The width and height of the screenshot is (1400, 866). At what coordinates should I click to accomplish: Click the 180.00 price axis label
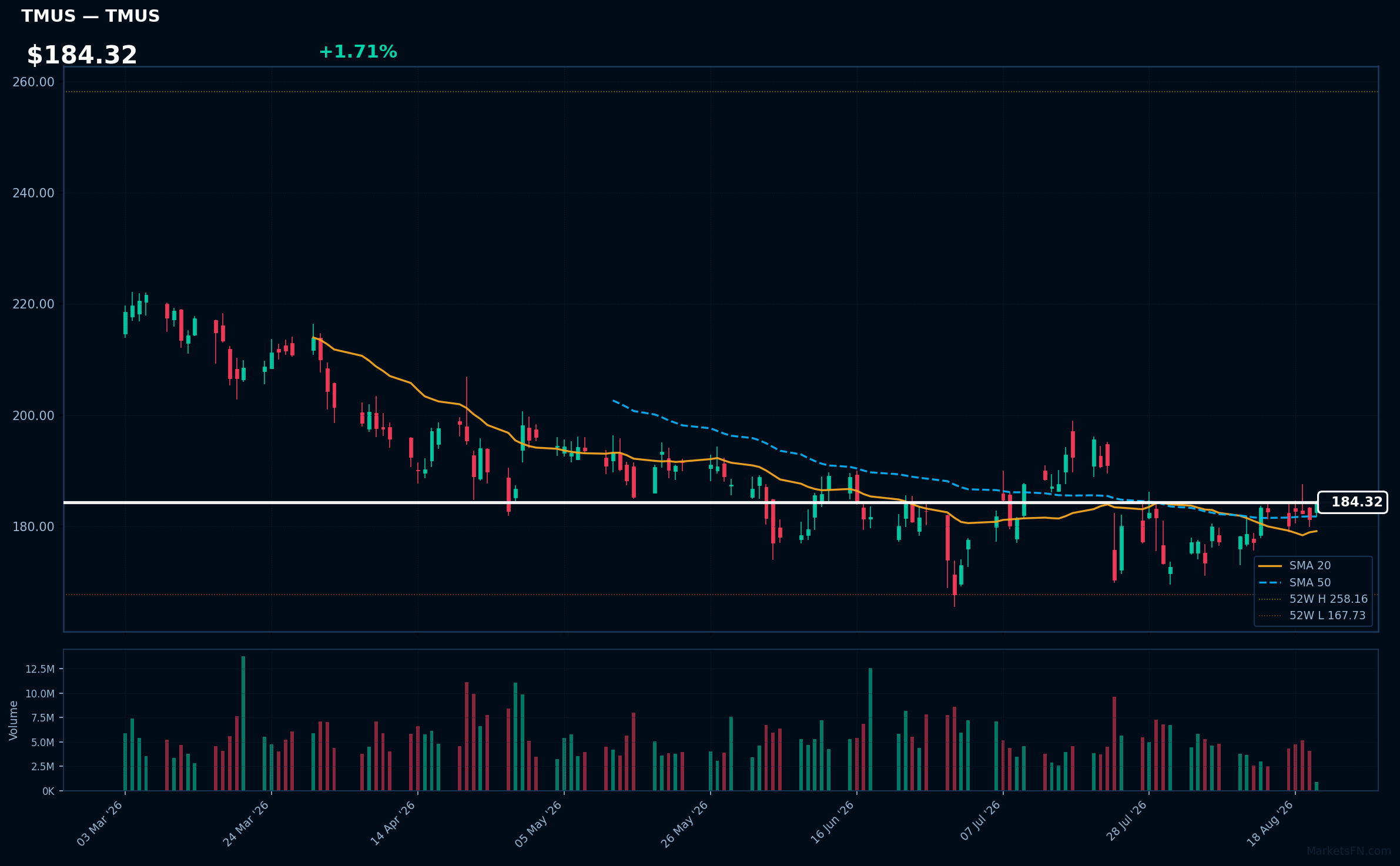[34, 527]
